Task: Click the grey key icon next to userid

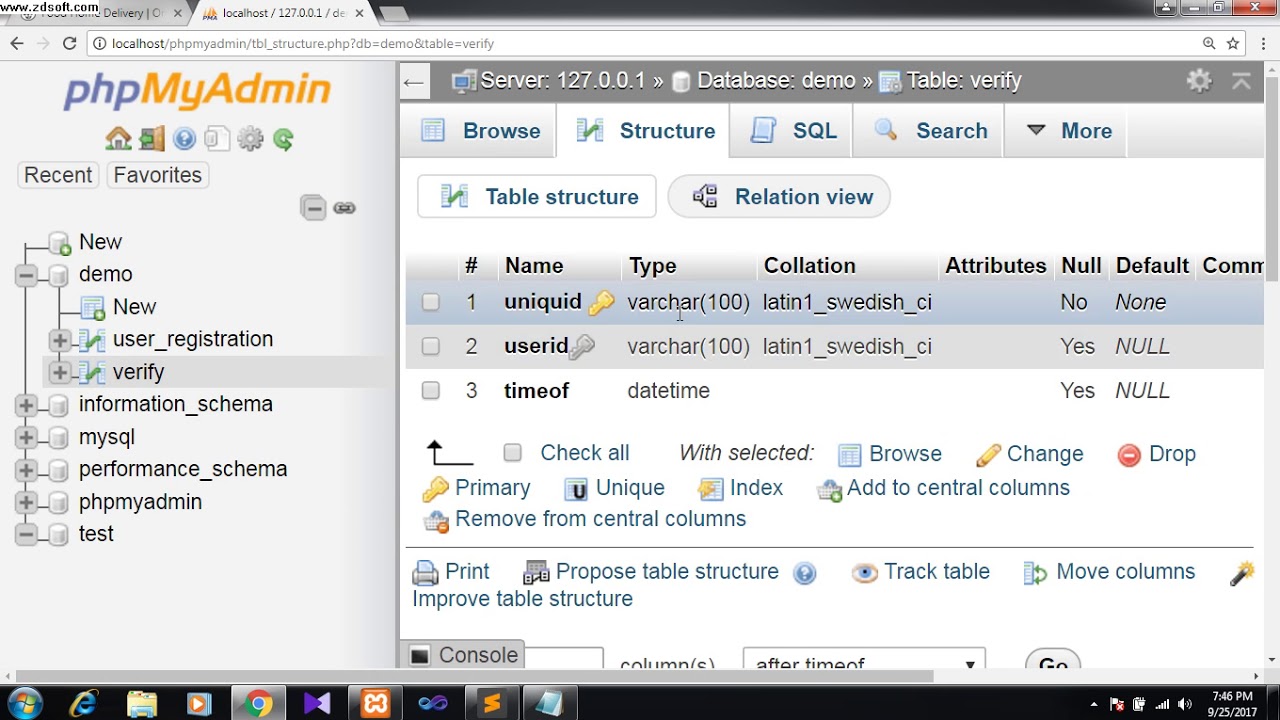Action: [x=582, y=347]
